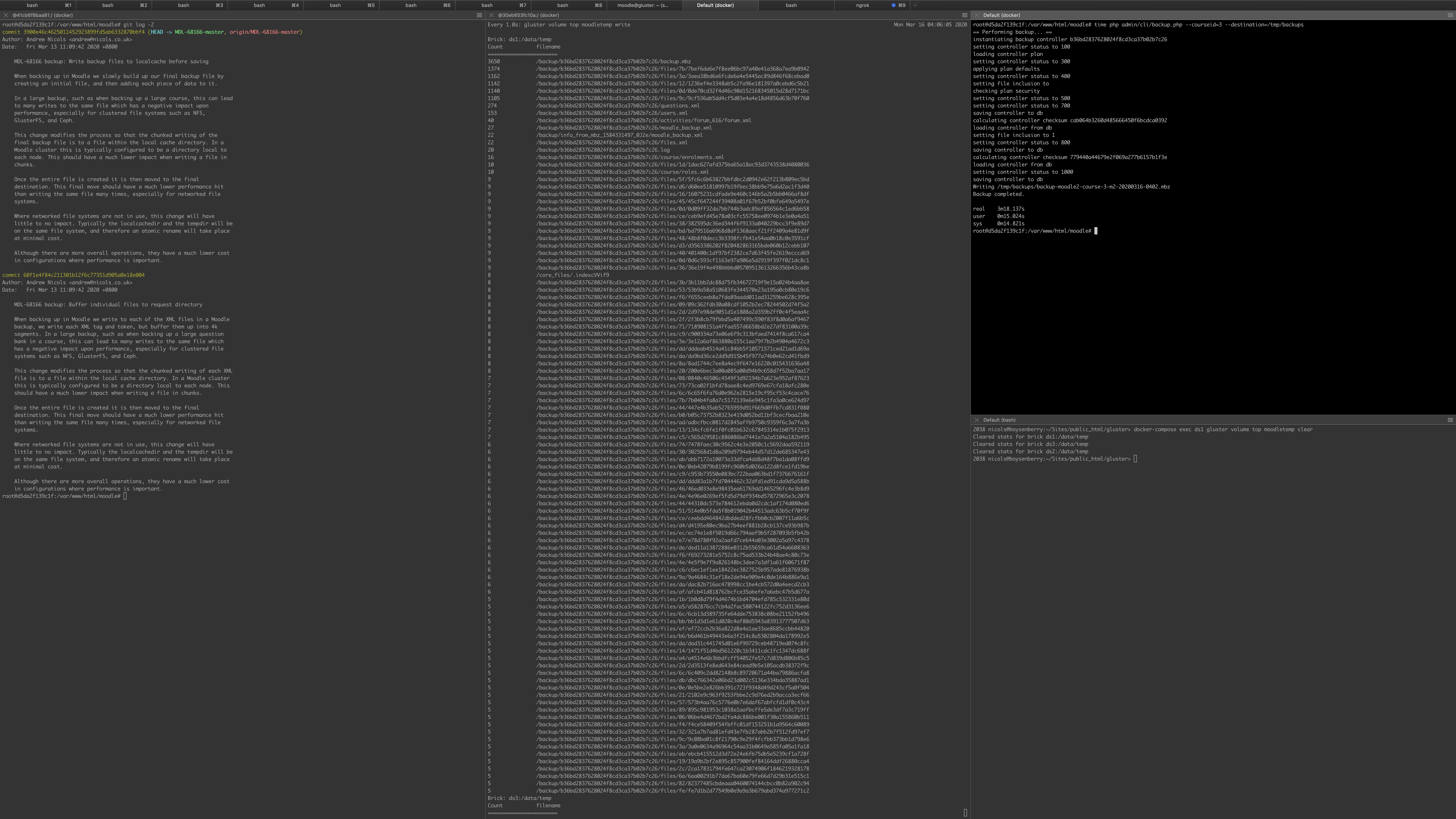Screen dimensions: 1456x819
Task: Click the course/enrolments.xml row
Action: click(x=606, y=157)
